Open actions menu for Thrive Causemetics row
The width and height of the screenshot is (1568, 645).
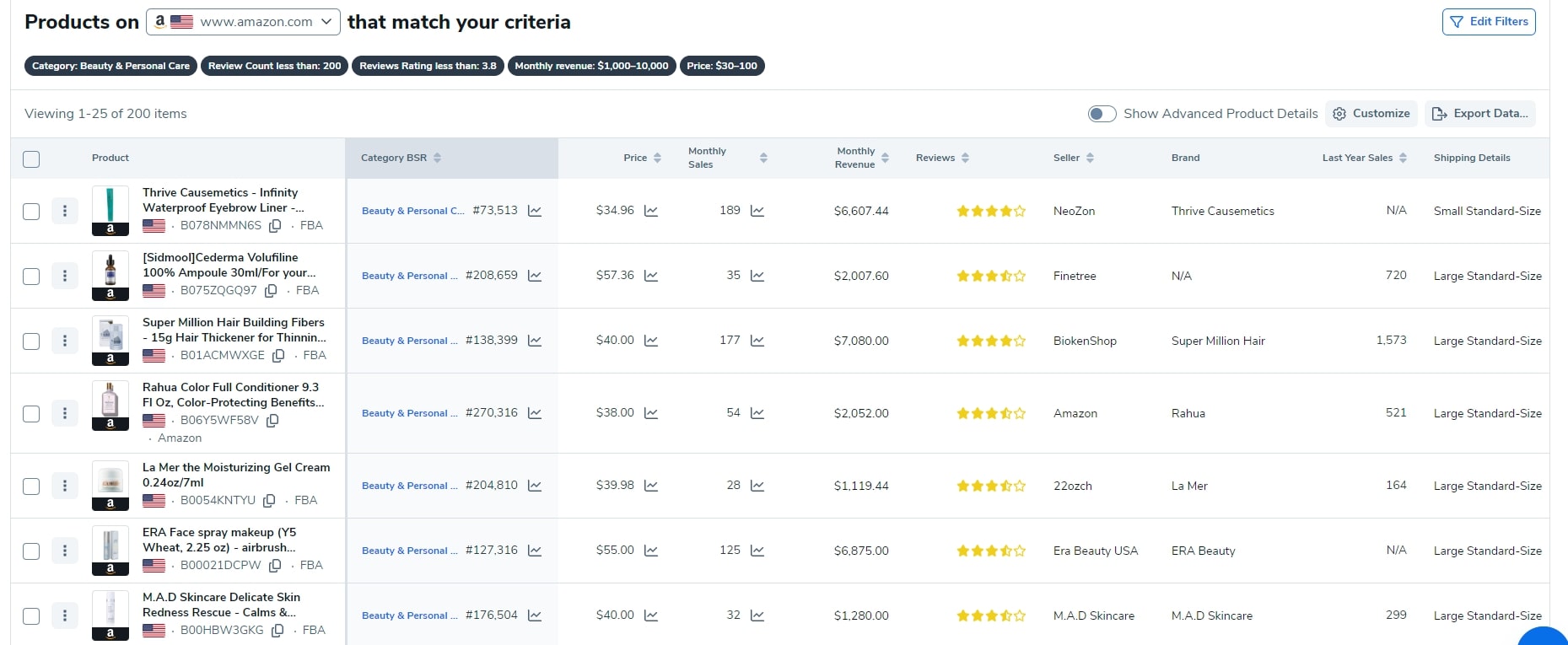click(65, 211)
